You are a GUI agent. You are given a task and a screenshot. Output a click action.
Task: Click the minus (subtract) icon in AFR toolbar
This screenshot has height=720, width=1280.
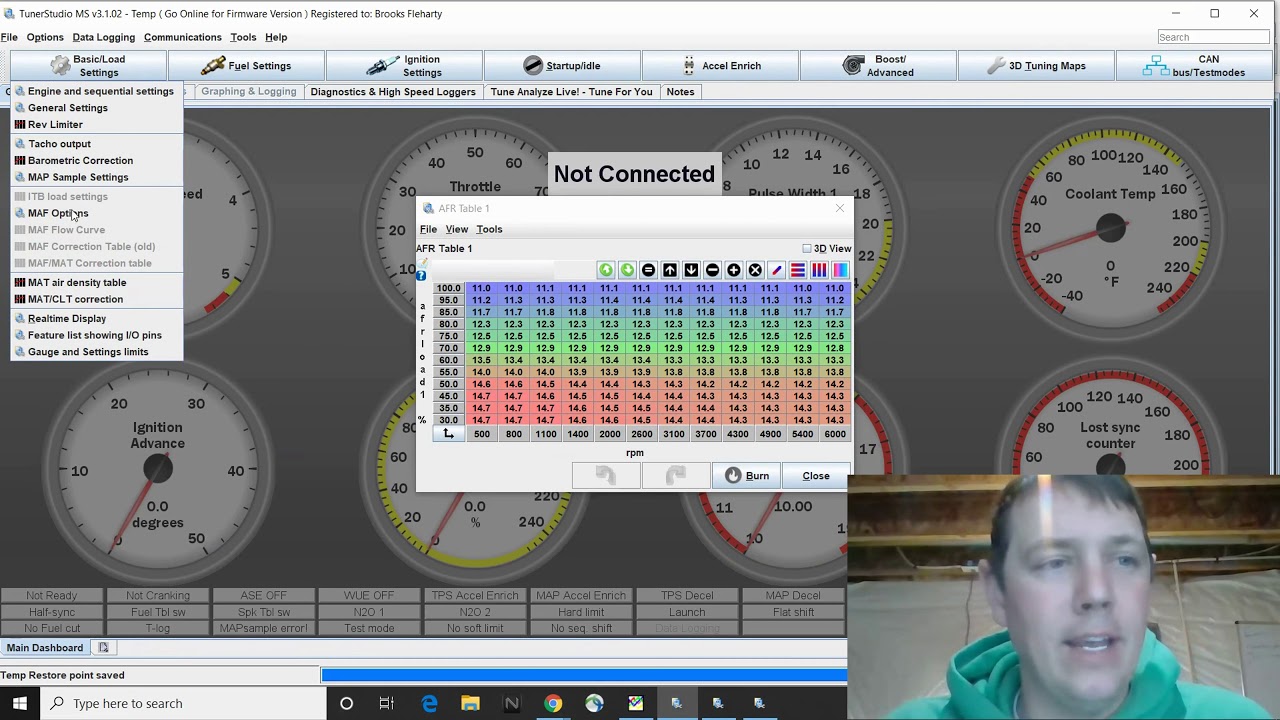pos(712,270)
